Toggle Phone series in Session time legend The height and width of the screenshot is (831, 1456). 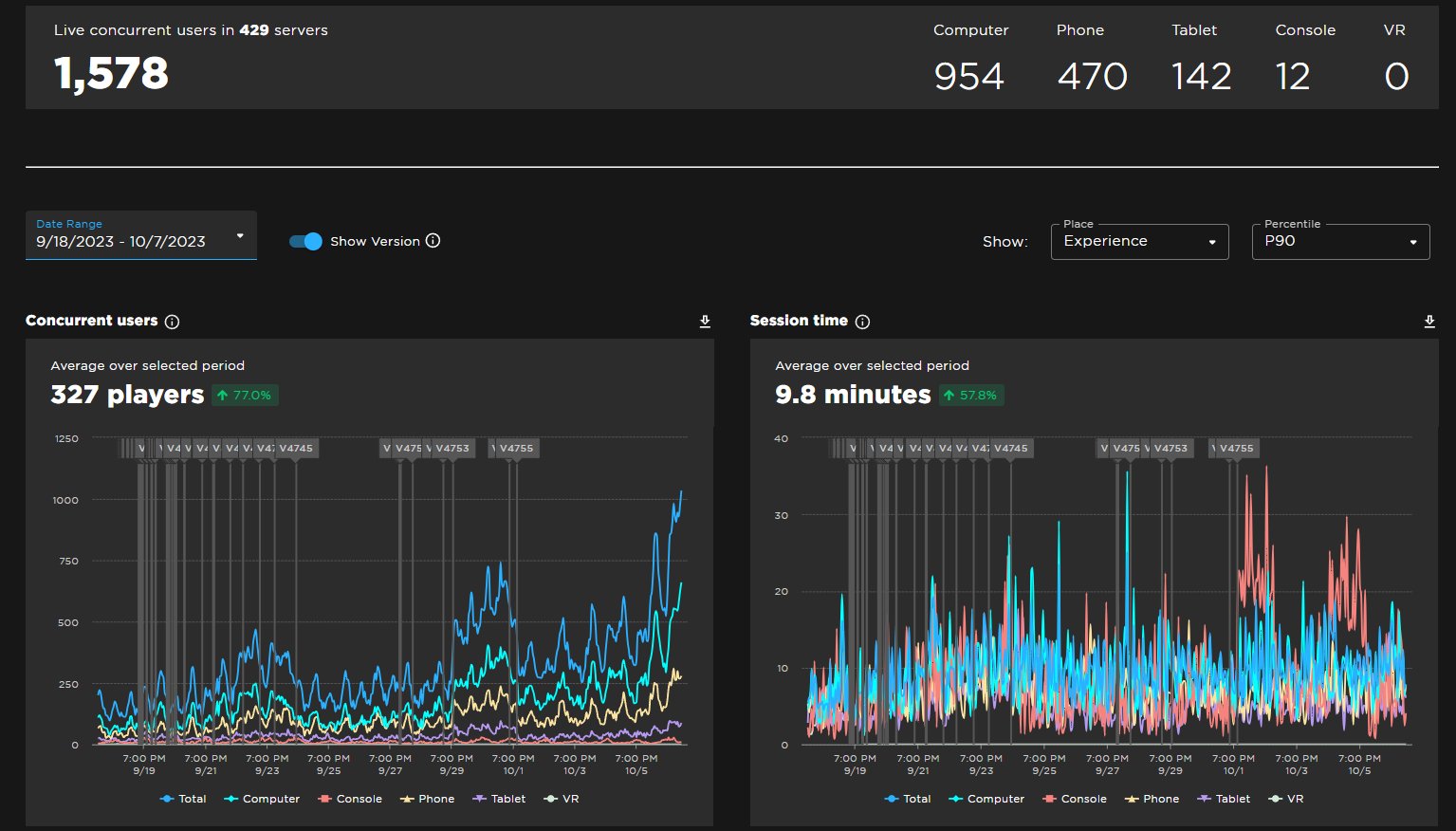point(1152,799)
